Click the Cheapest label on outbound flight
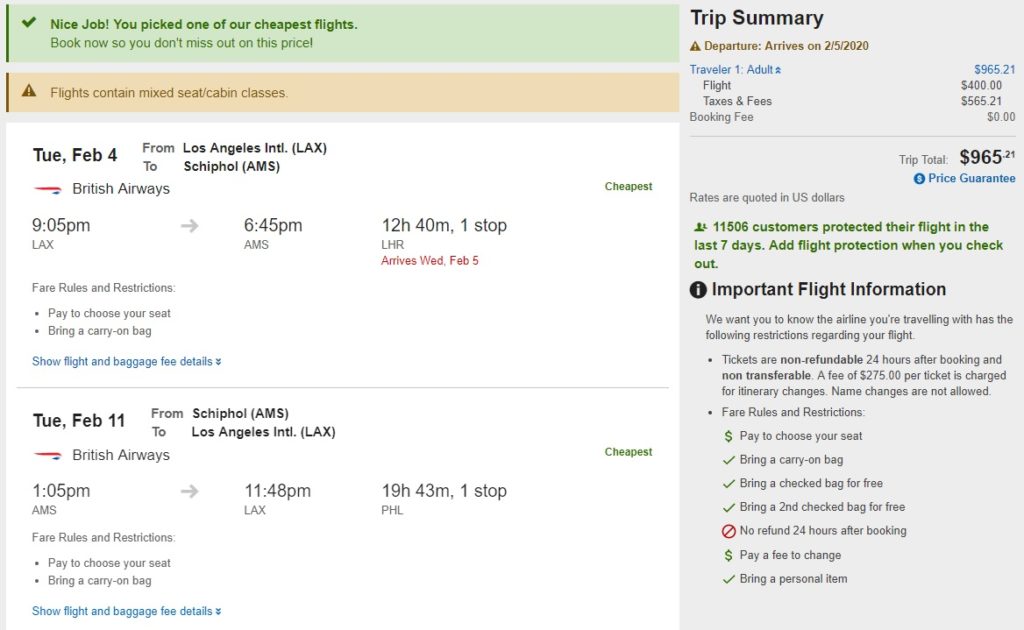The height and width of the screenshot is (630, 1024). [628, 186]
